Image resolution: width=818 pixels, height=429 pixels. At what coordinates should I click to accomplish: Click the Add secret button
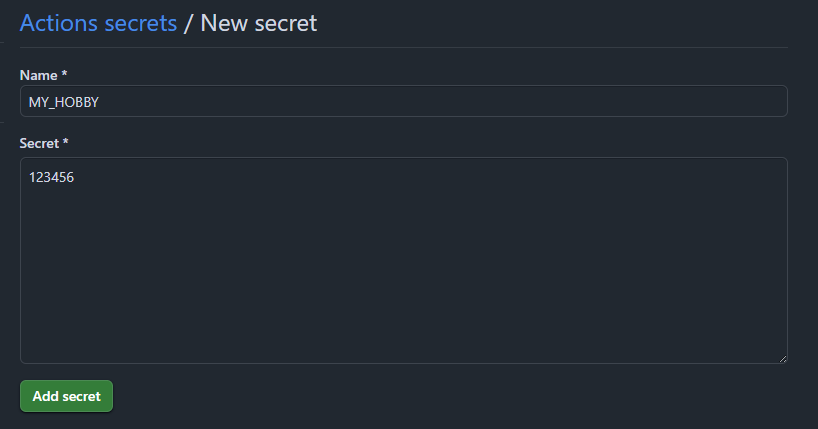(67, 396)
